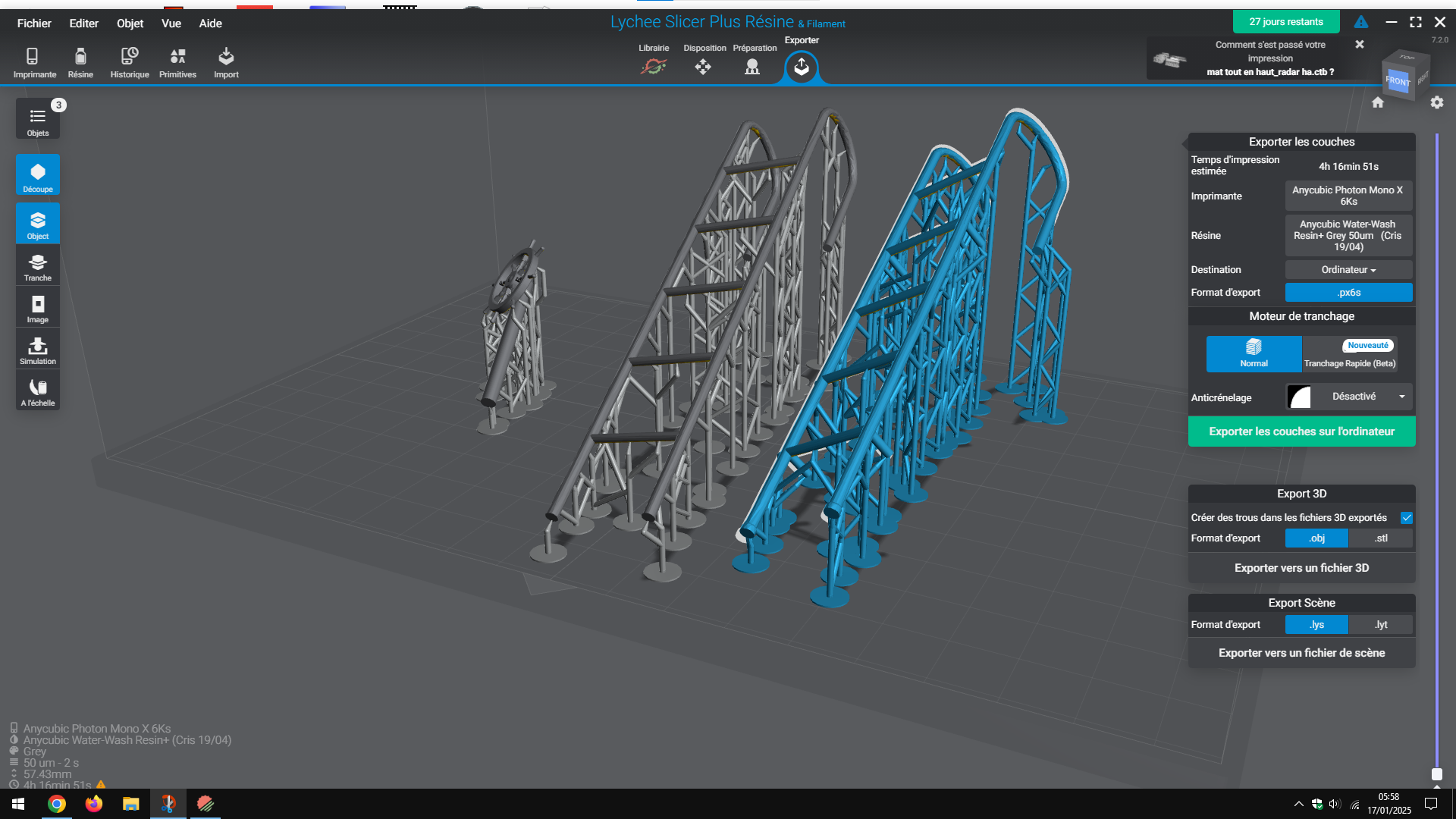Click the home view reset icon
The height and width of the screenshot is (819, 1456).
[x=1378, y=102]
